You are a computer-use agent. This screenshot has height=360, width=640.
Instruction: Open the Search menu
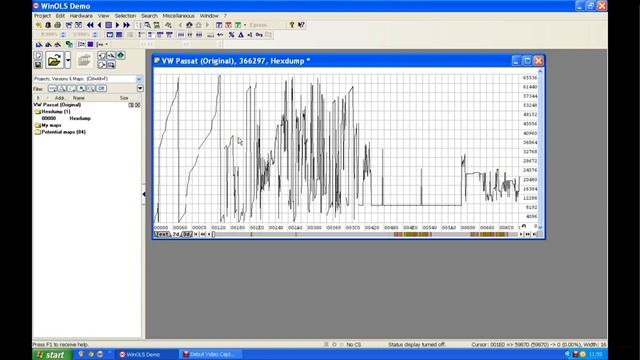[149, 16]
